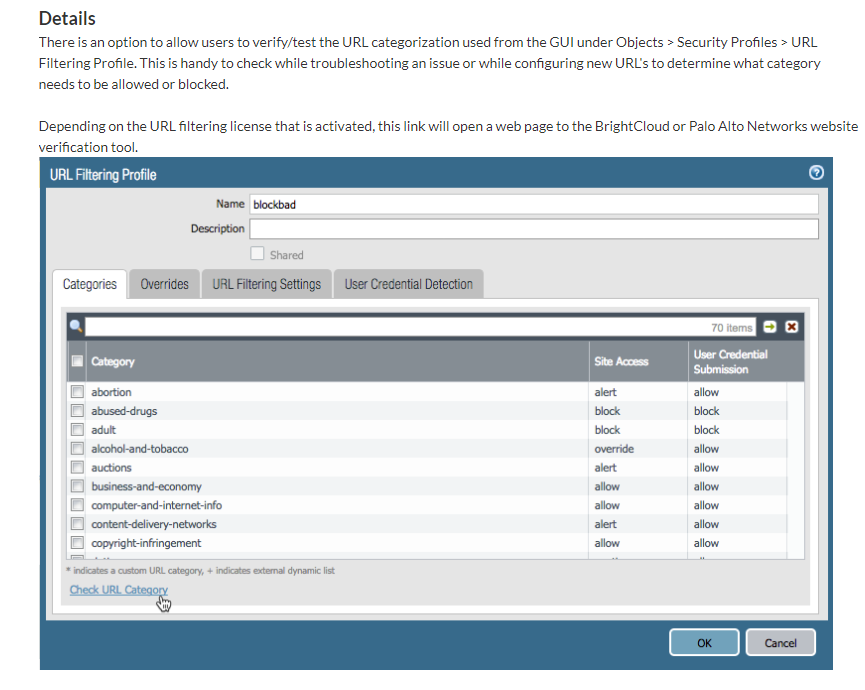Viewport: 865px width, 690px height.
Task: Click into the Description field
Action: tap(533, 229)
